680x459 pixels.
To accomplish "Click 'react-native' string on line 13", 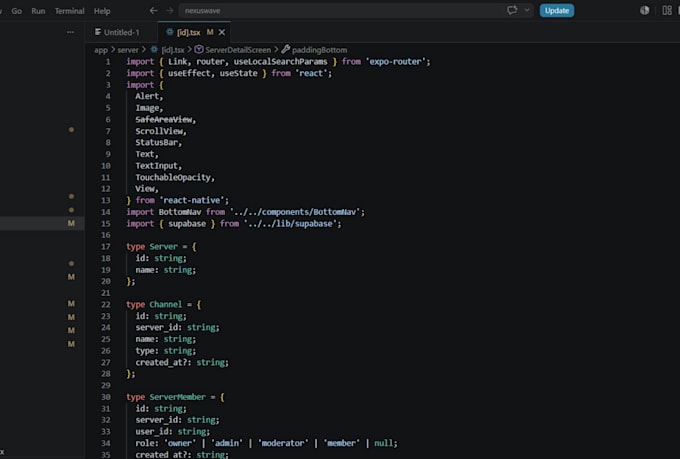I will [x=192, y=200].
